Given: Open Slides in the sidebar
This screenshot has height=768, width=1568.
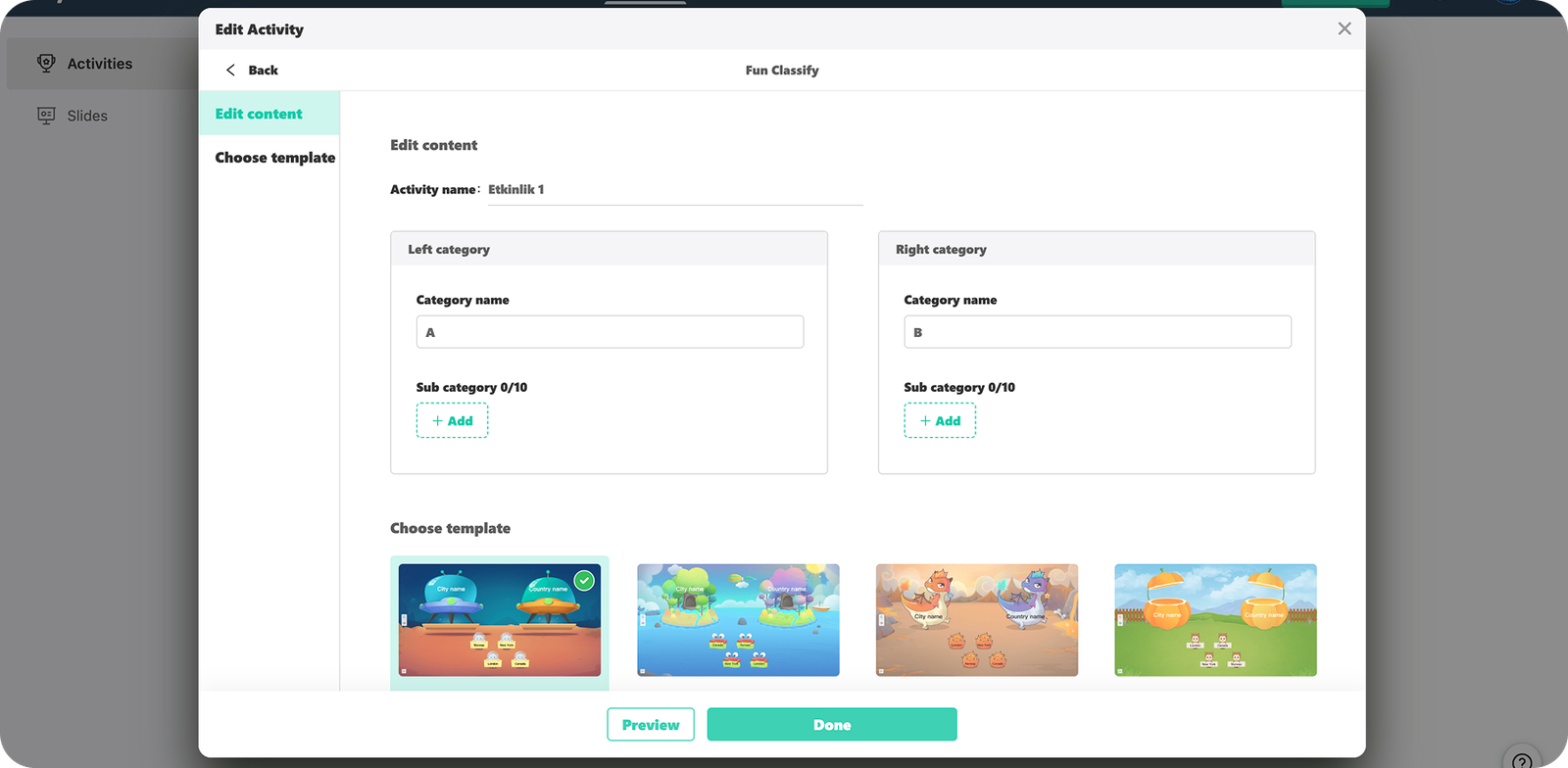Looking at the screenshot, I should click(x=87, y=116).
